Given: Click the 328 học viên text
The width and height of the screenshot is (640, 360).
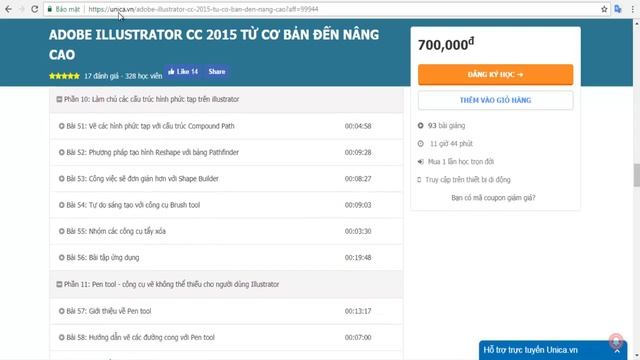Looking at the screenshot, I should (144, 76).
